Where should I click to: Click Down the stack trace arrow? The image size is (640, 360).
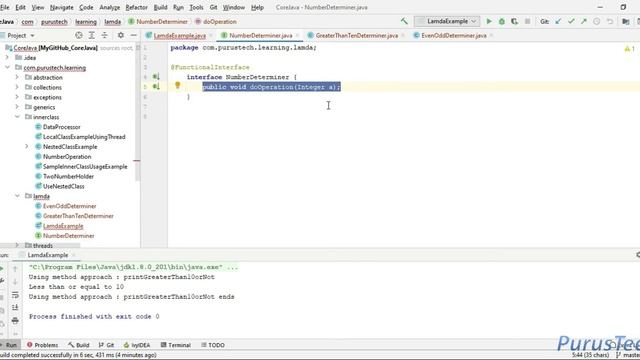15,282
